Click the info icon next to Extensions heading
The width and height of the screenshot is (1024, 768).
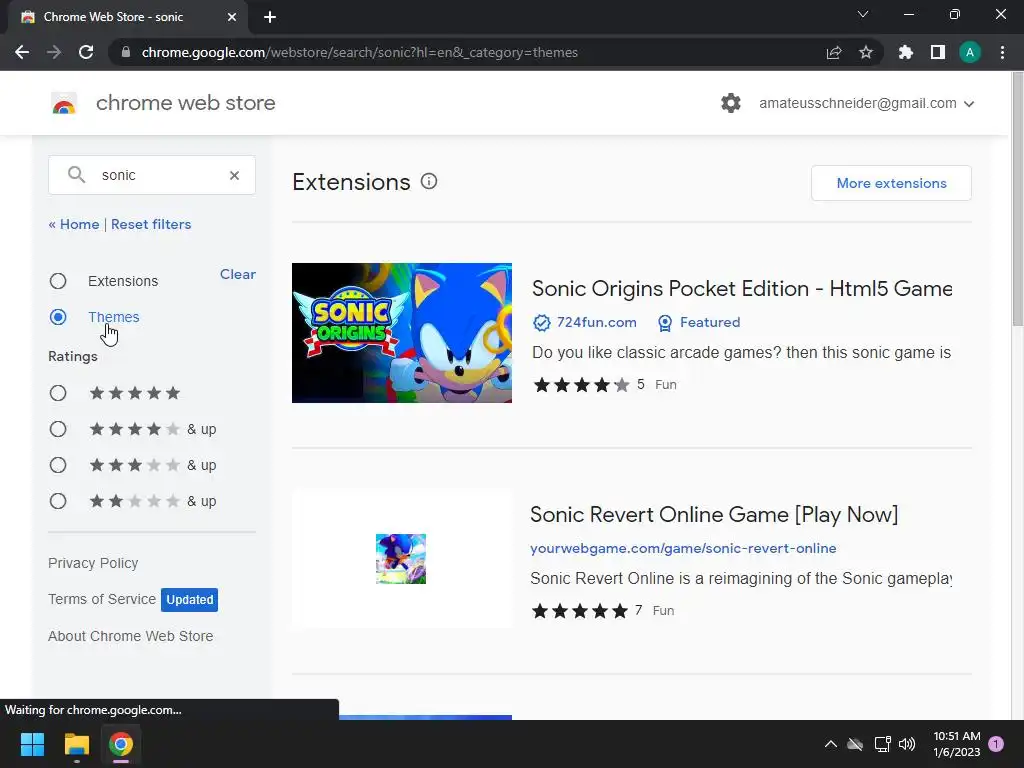point(429,182)
